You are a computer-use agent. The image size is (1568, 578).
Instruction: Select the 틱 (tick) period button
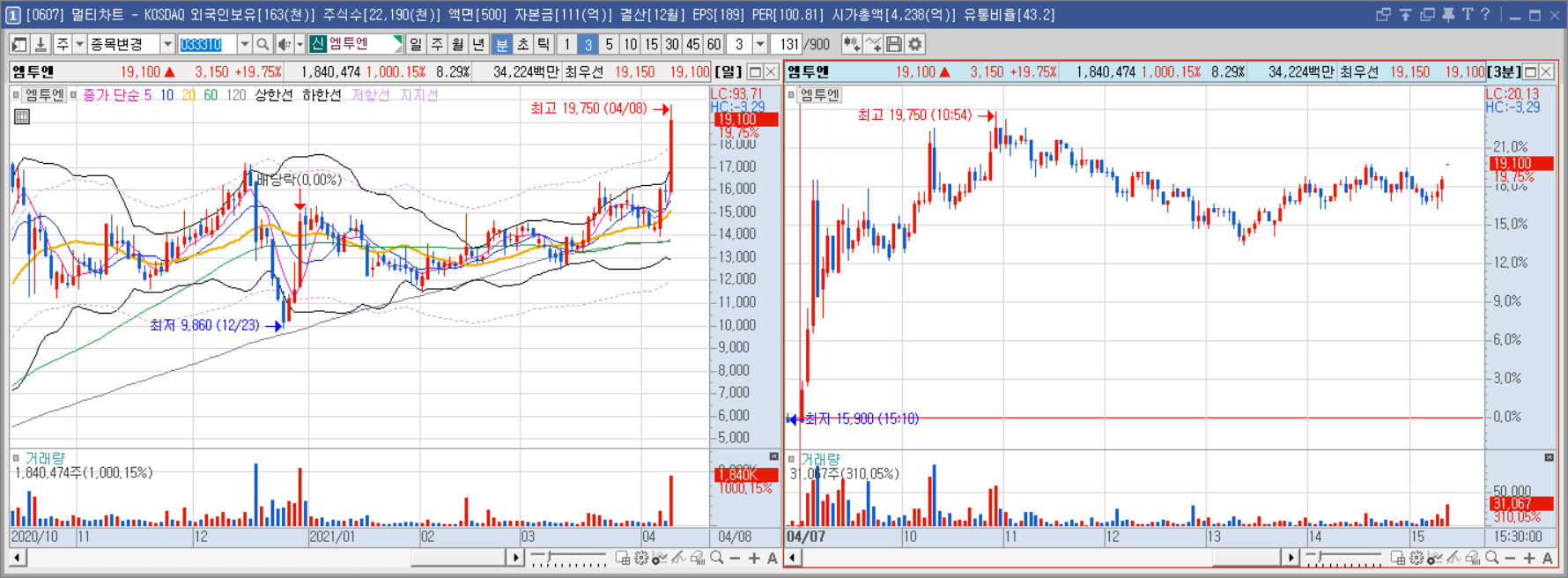(x=544, y=44)
